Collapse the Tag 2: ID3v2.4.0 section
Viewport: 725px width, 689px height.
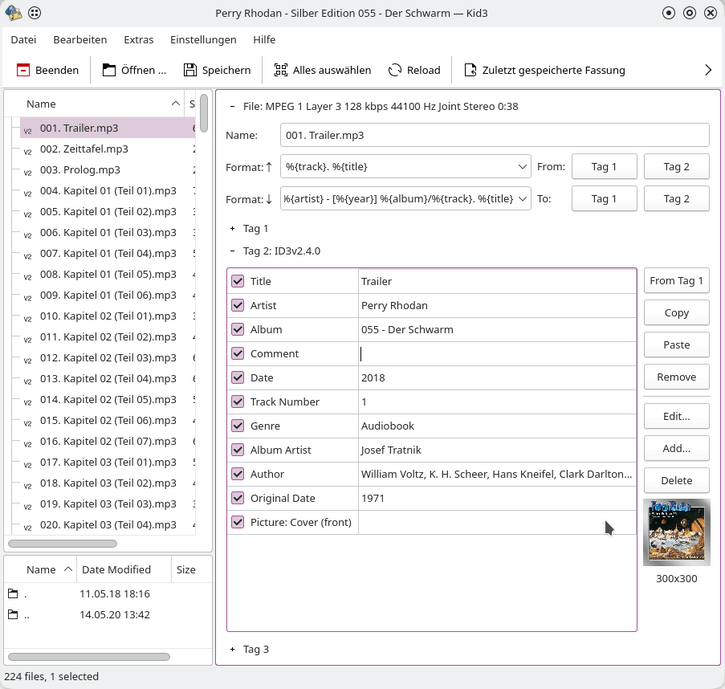click(x=233, y=251)
